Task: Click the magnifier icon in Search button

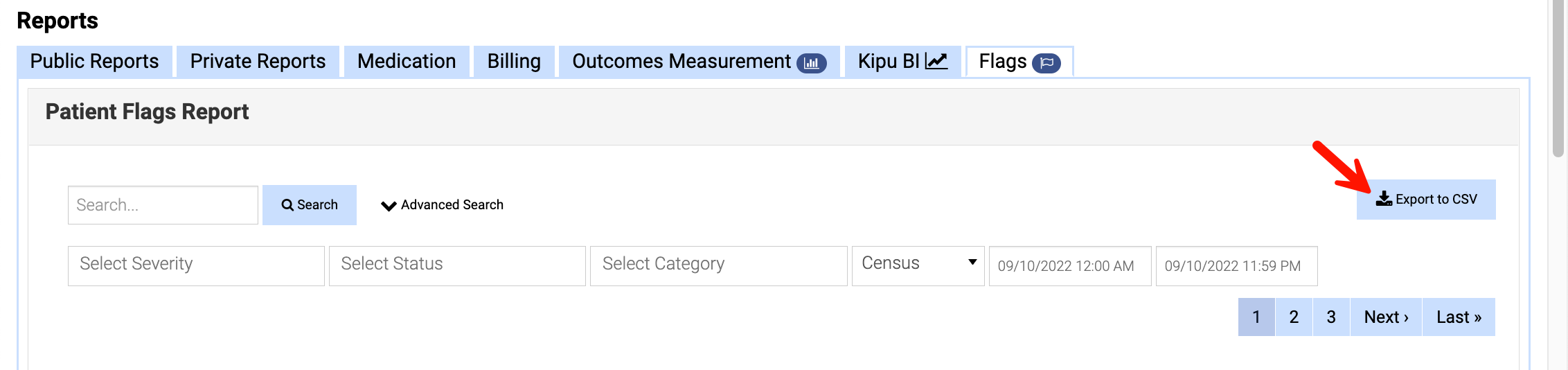Action: point(287,205)
